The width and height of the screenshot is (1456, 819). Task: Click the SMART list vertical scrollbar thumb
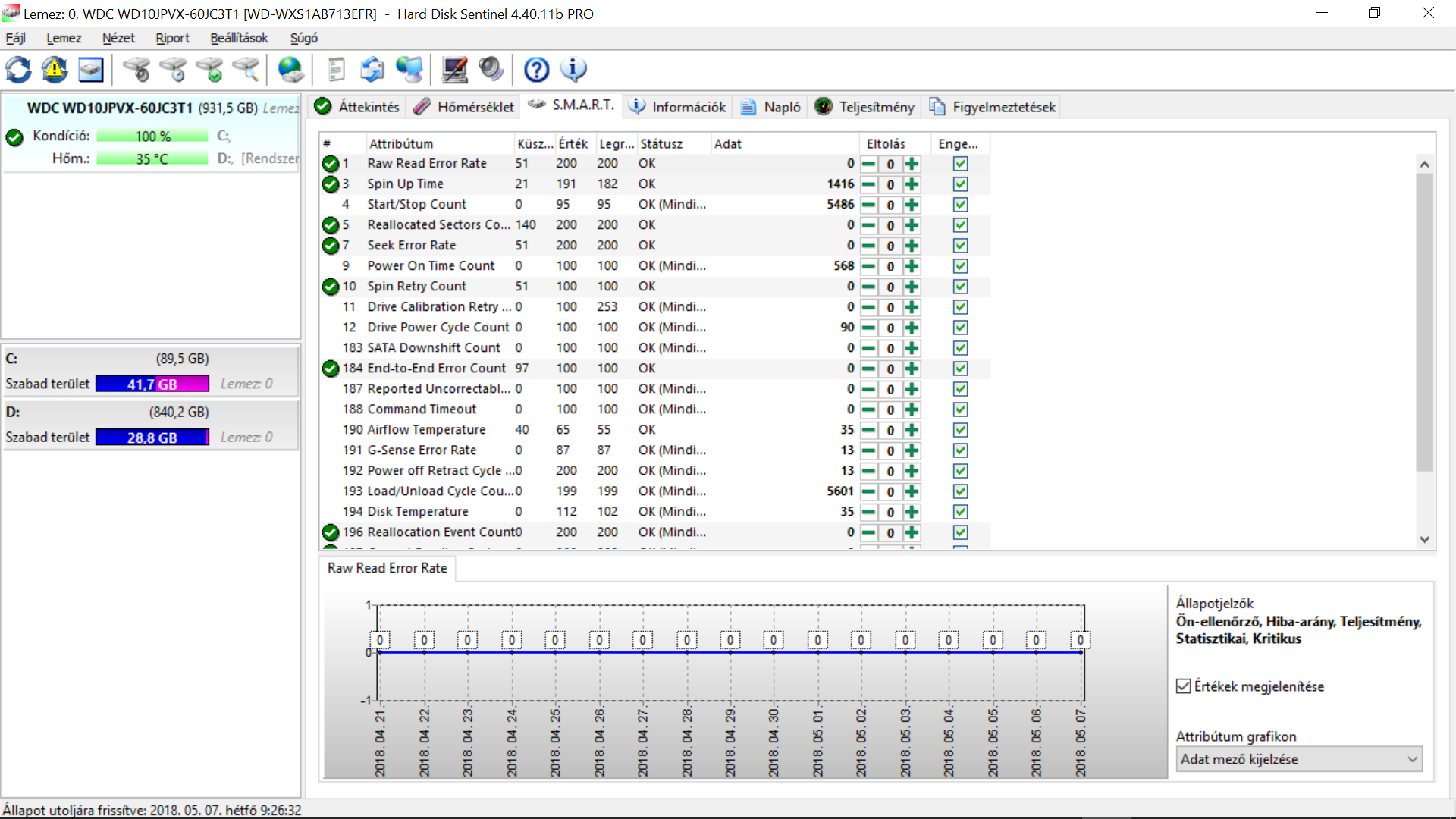(x=1424, y=322)
